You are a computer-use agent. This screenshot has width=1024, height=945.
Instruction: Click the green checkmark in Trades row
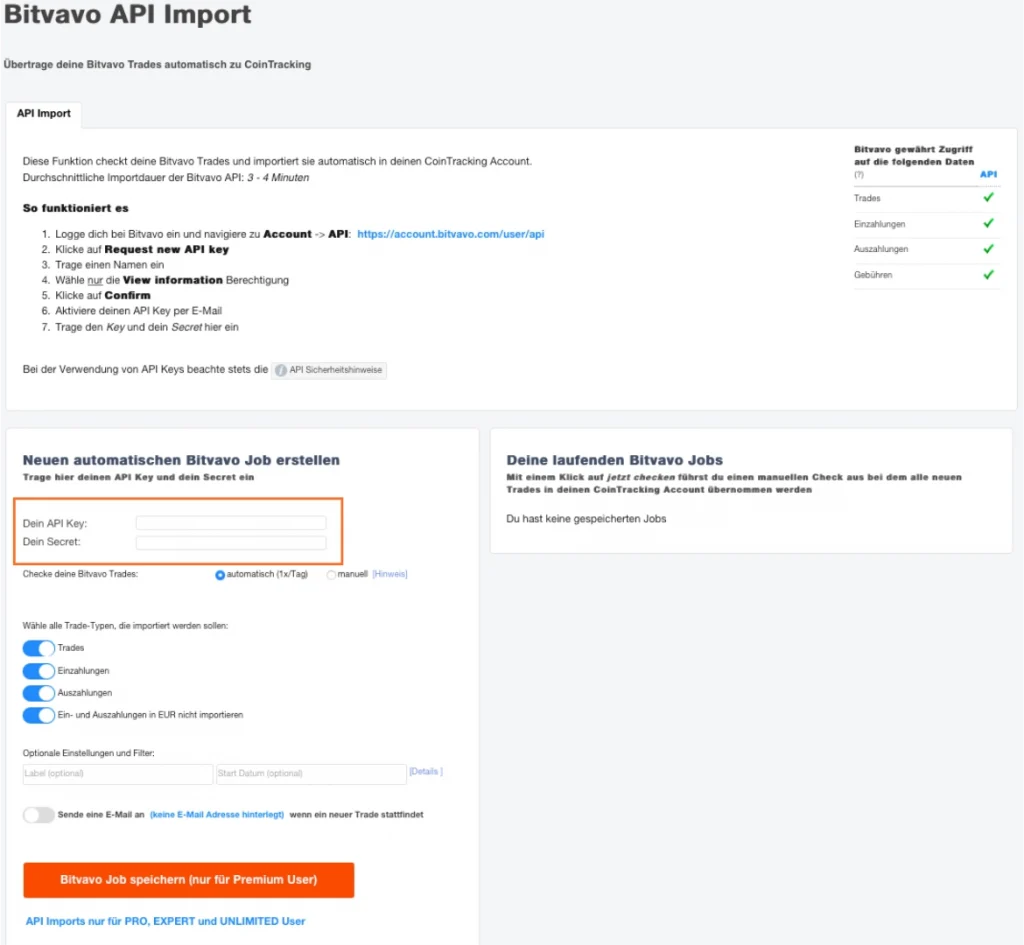click(988, 198)
